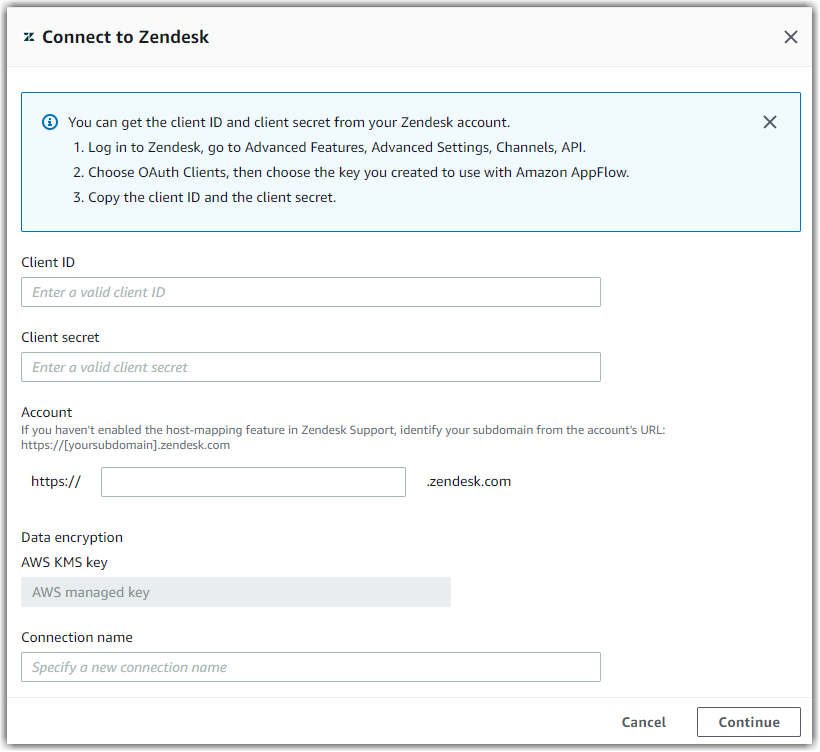This screenshot has width=820, height=752.
Task: Click the Client ID field label
Action: click(x=48, y=262)
